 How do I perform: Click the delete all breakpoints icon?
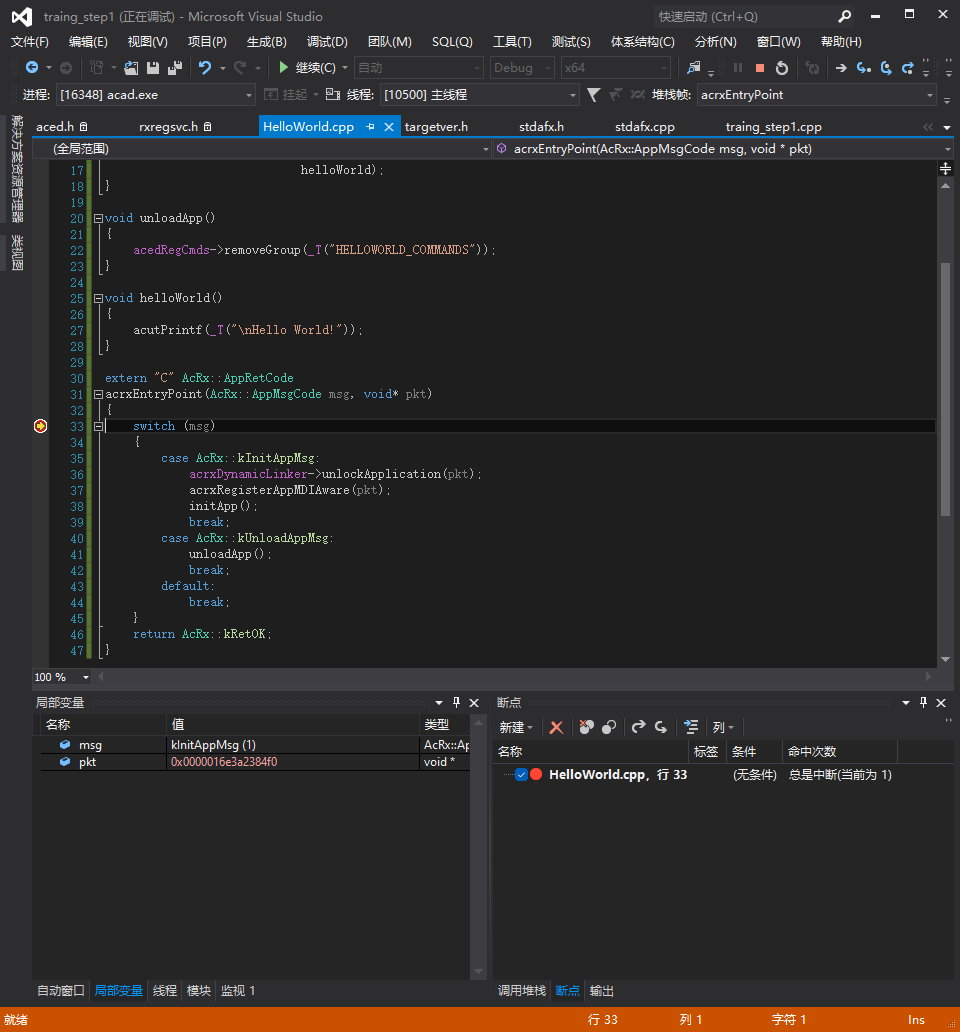[587, 727]
